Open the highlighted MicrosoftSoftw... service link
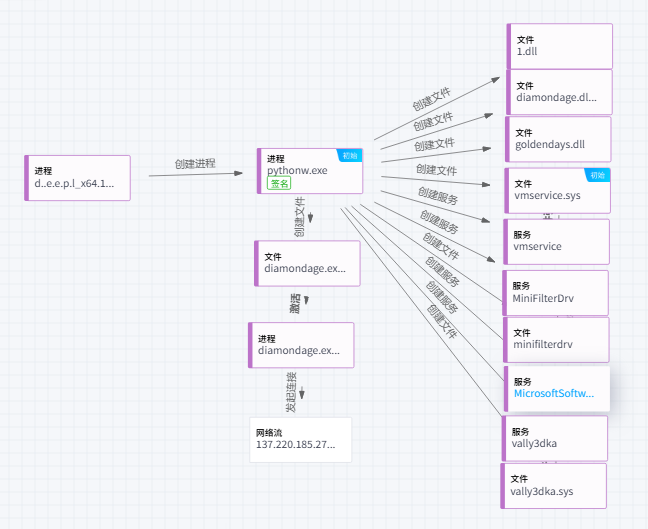The width and height of the screenshot is (648, 529). [x=554, y=394]
